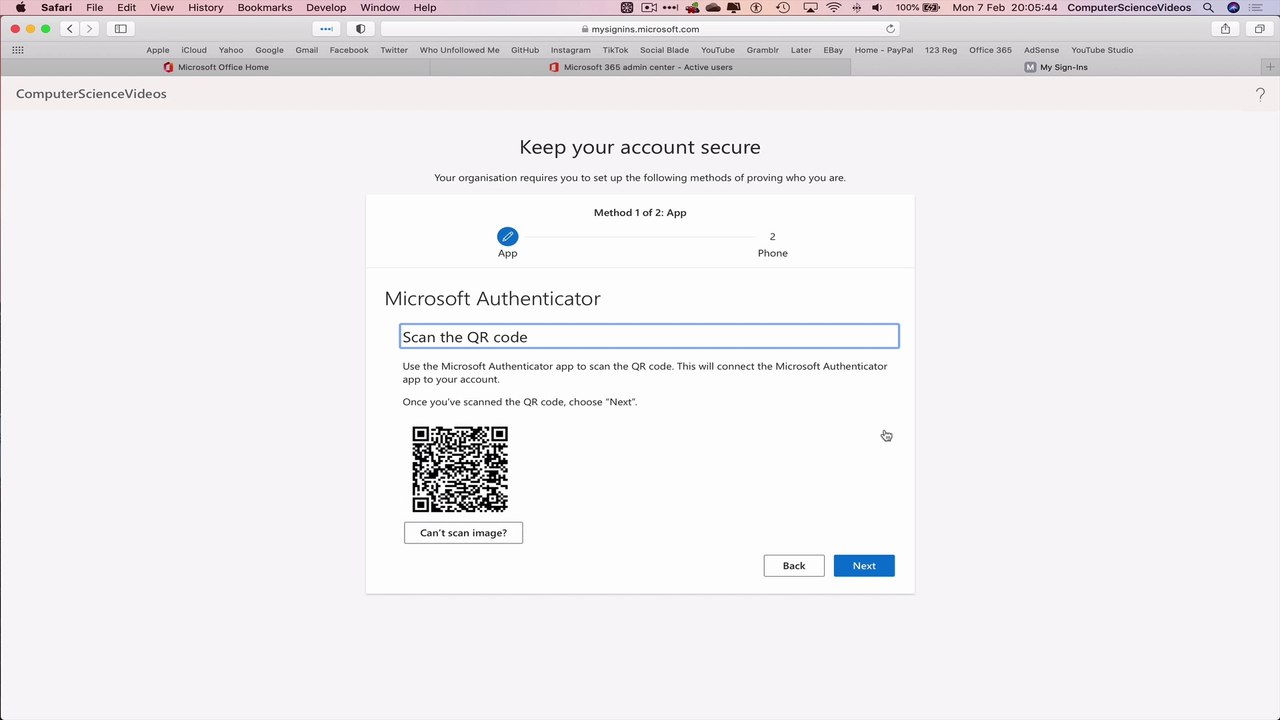Open the AdSense bookmark link
Screen dimensions: 1280x720
coord(1041,50)
